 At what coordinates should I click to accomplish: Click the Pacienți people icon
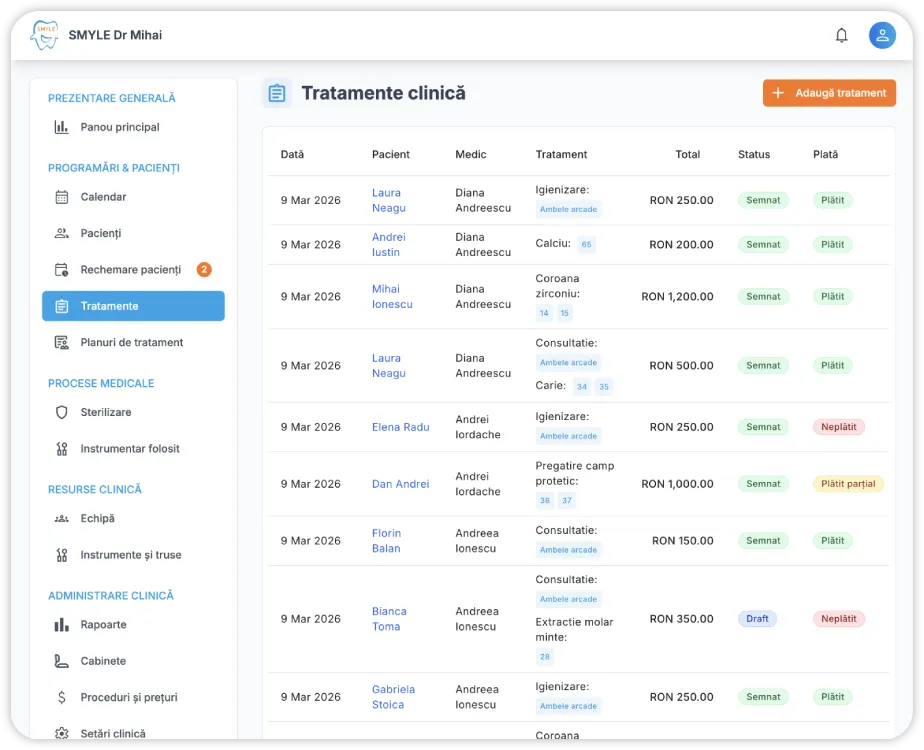(x=61, y=233)
